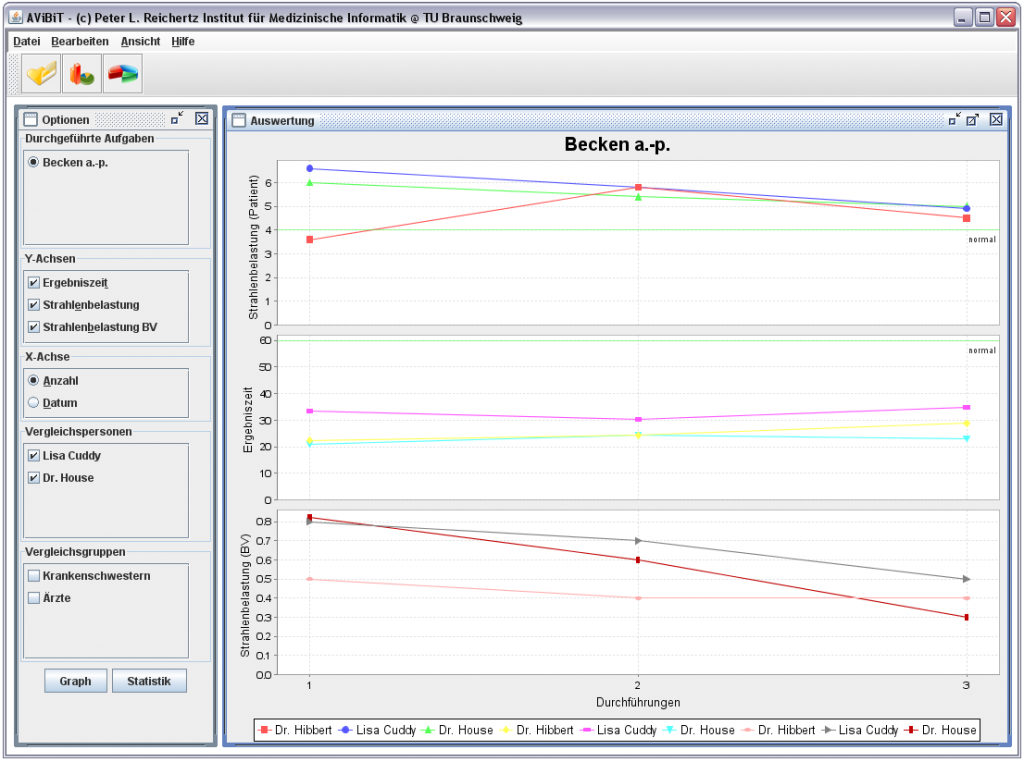Screen dimensions: 1024x762
Task: Click gray Lisa Cuddy legend entry
Action: (860, 730)
